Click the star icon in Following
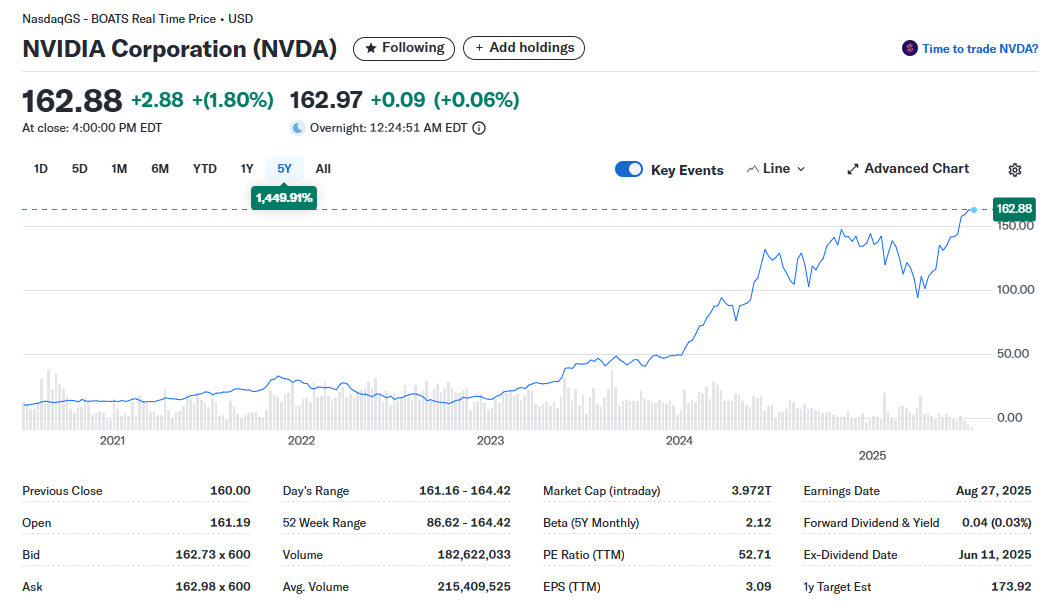The height and width of the screenshot is (608, 1046). (371, 48)
